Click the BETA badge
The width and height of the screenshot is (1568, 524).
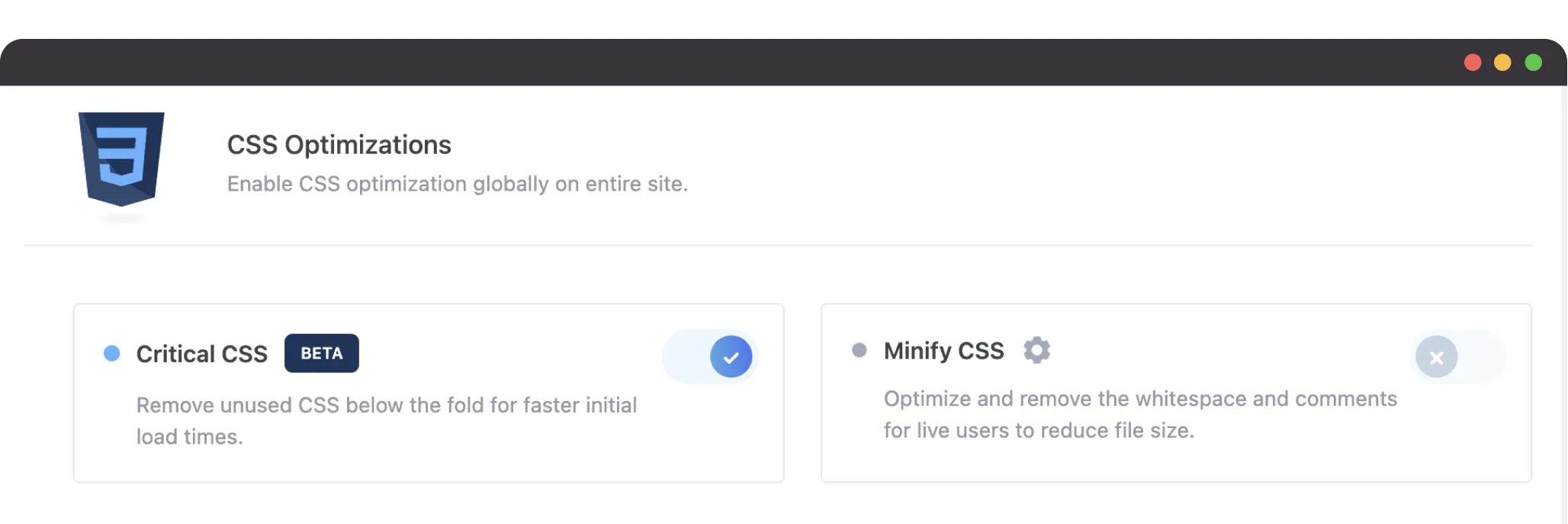pyautogui.click(x=322, y=353)
